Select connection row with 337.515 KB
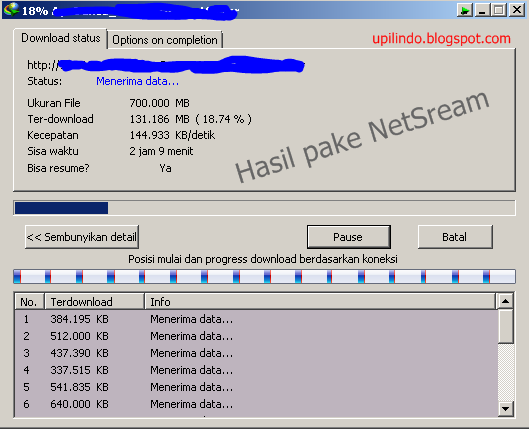 tap(256, 370)
